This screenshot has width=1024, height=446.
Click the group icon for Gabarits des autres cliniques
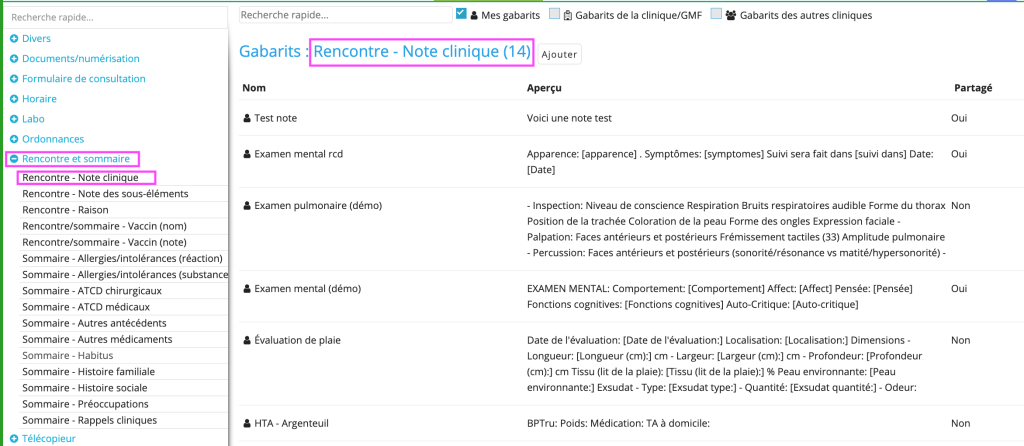pos(731,14)
